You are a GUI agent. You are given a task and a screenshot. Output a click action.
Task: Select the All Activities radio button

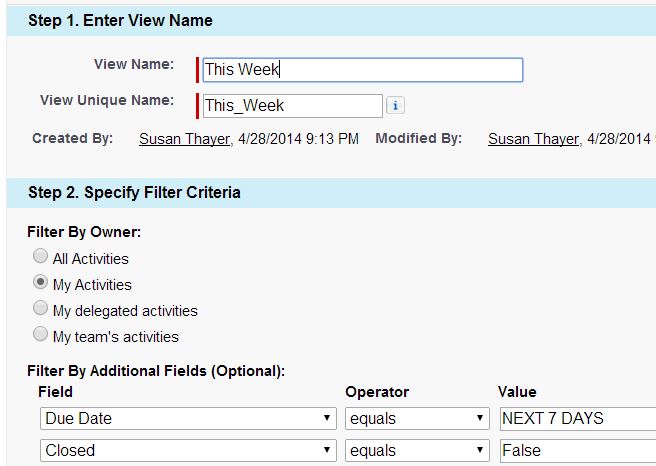point(41,258)
